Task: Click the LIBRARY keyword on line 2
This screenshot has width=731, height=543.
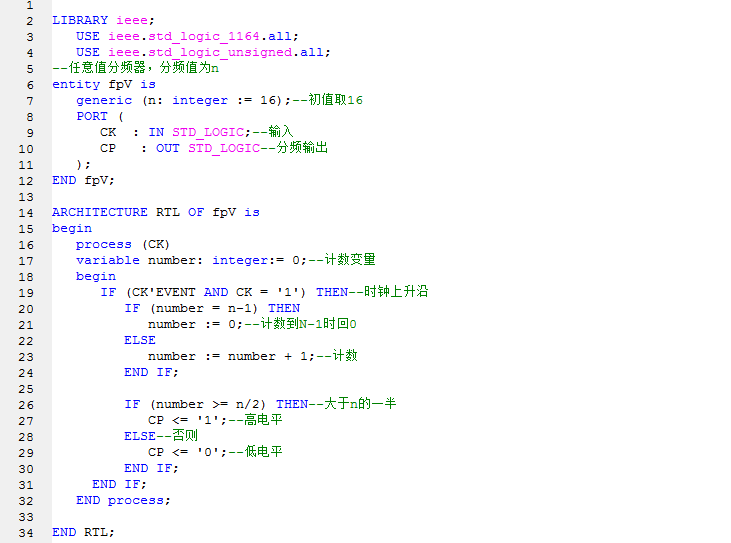Action: coord(80,20)
